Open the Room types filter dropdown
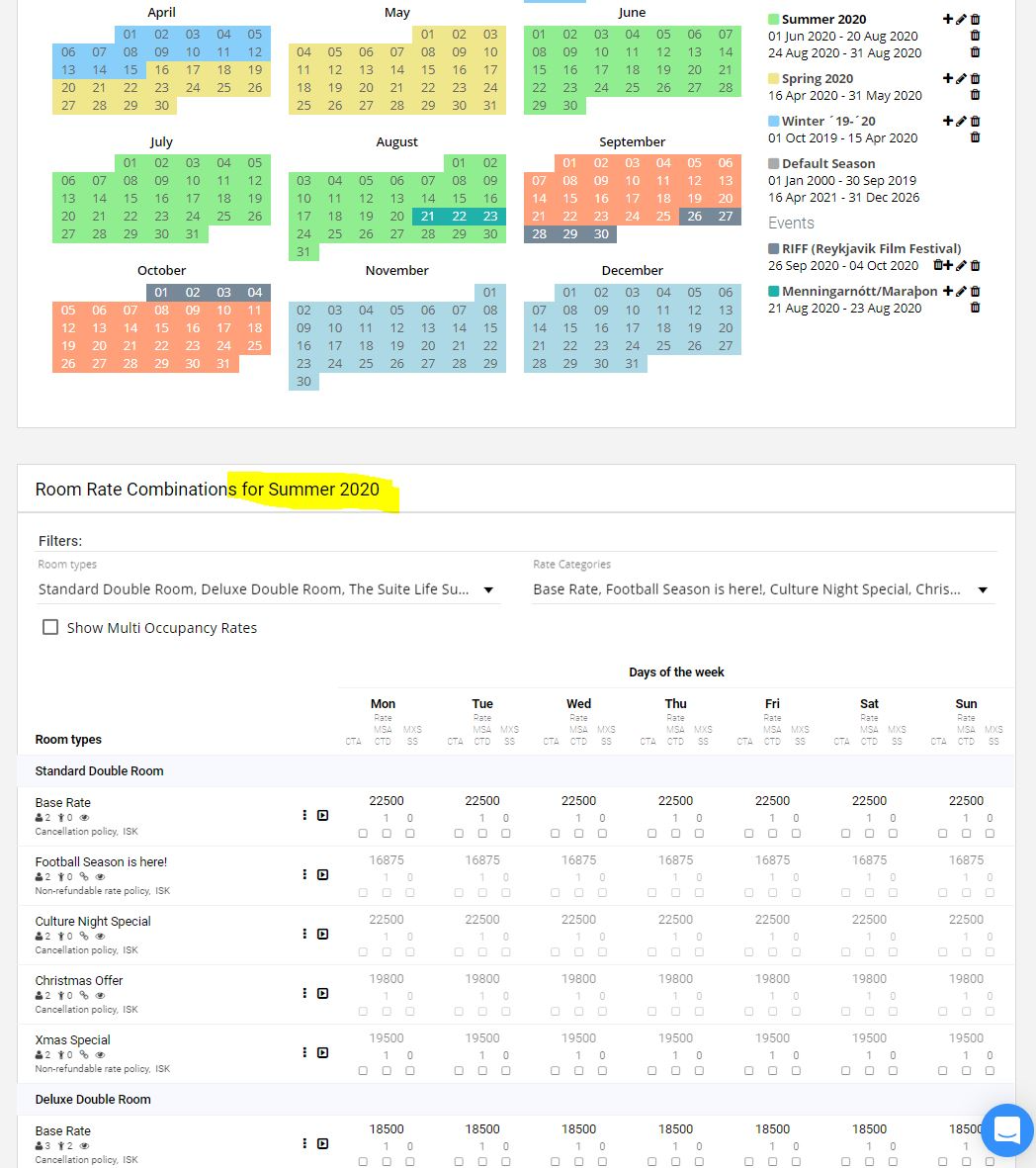 click(267, 589)
